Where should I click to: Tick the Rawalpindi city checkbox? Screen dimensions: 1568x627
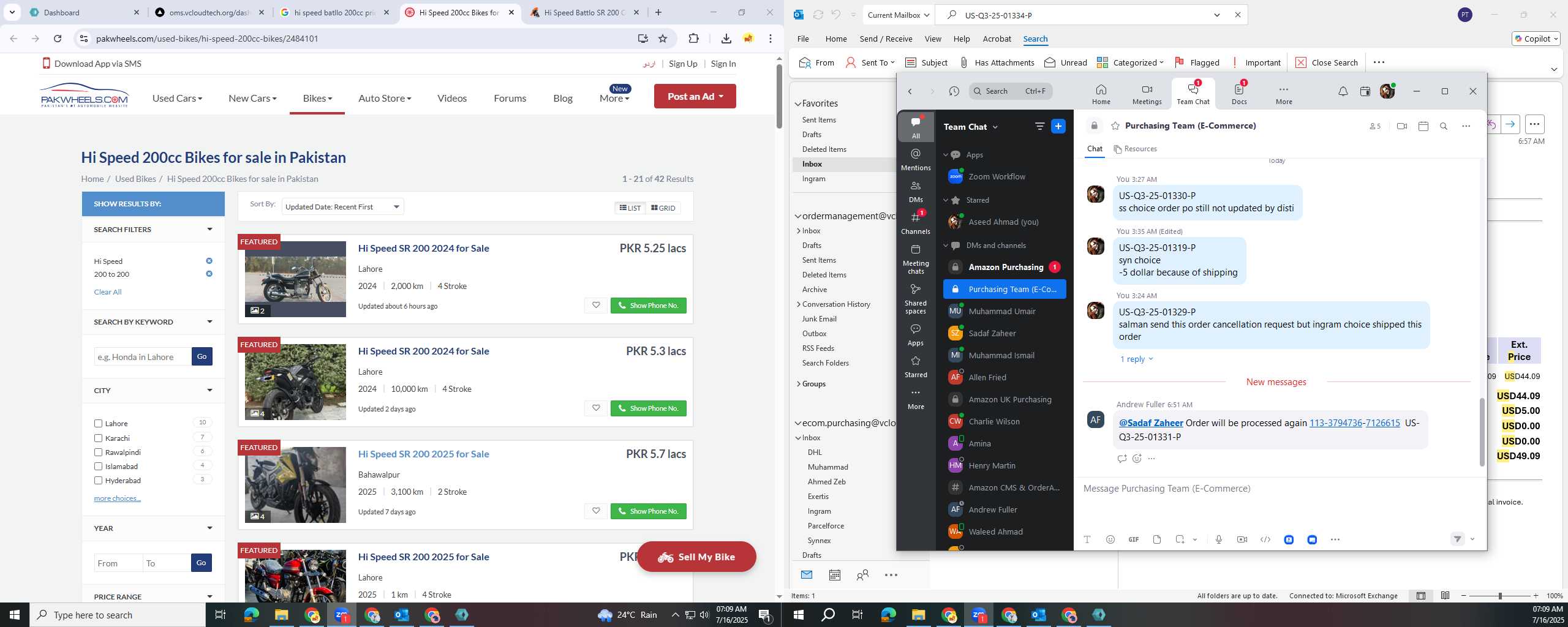tap(98, 452)
